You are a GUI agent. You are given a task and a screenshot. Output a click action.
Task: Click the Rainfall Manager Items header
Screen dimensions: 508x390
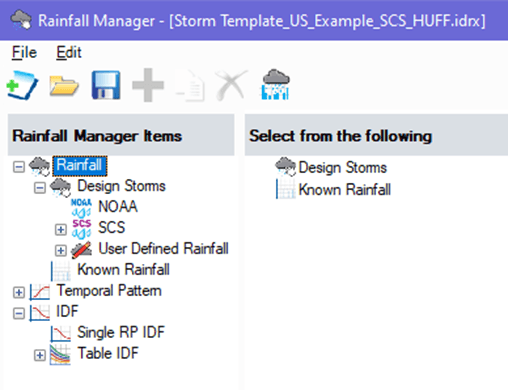(x=121, y=135)
